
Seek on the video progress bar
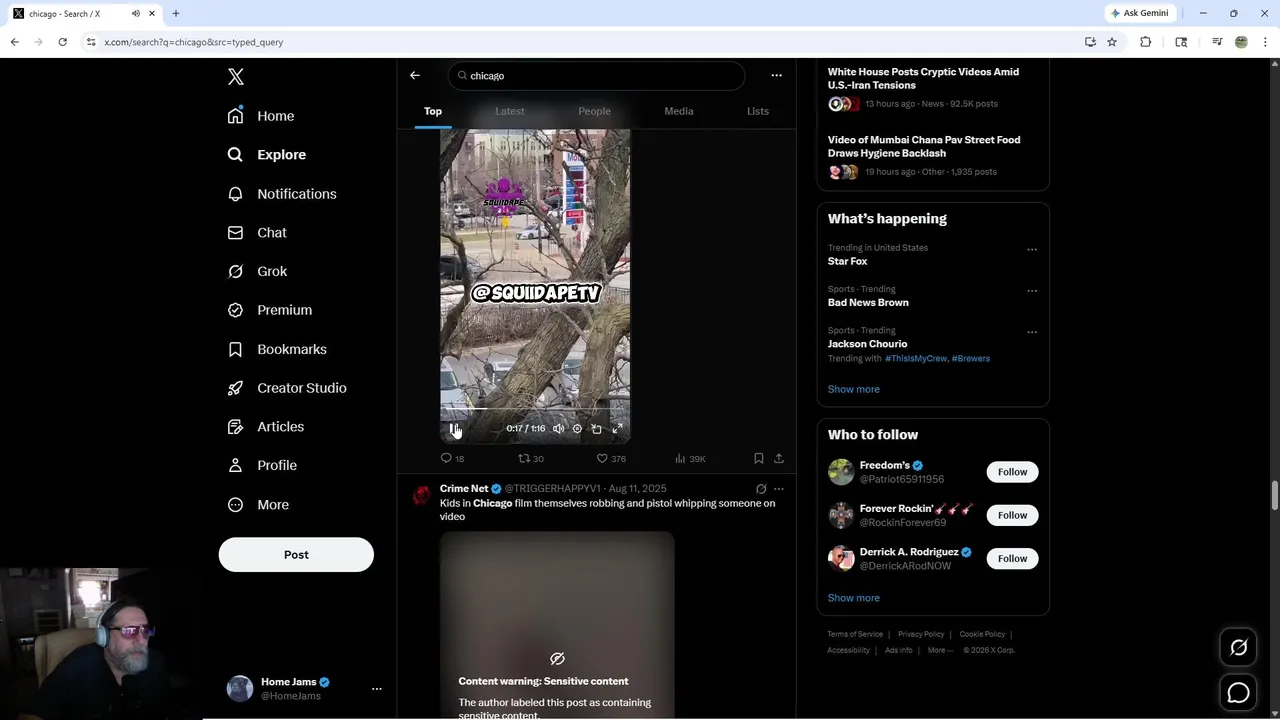pyautogui.click(x=535, y=409)
